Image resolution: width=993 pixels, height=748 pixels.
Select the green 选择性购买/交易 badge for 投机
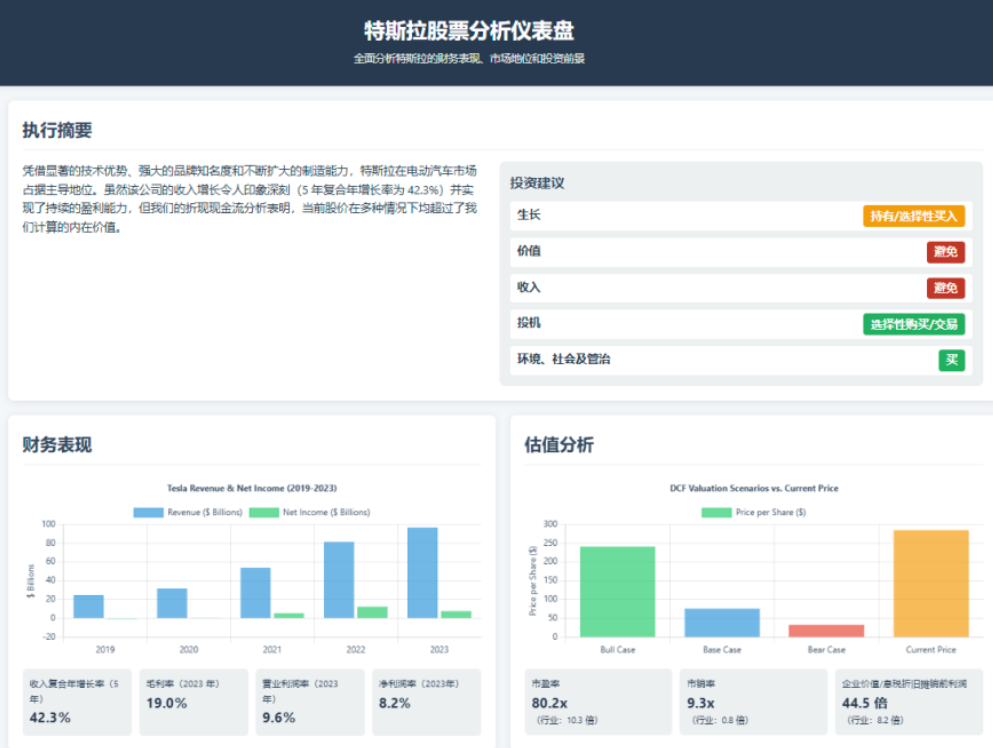click(915, 324)
